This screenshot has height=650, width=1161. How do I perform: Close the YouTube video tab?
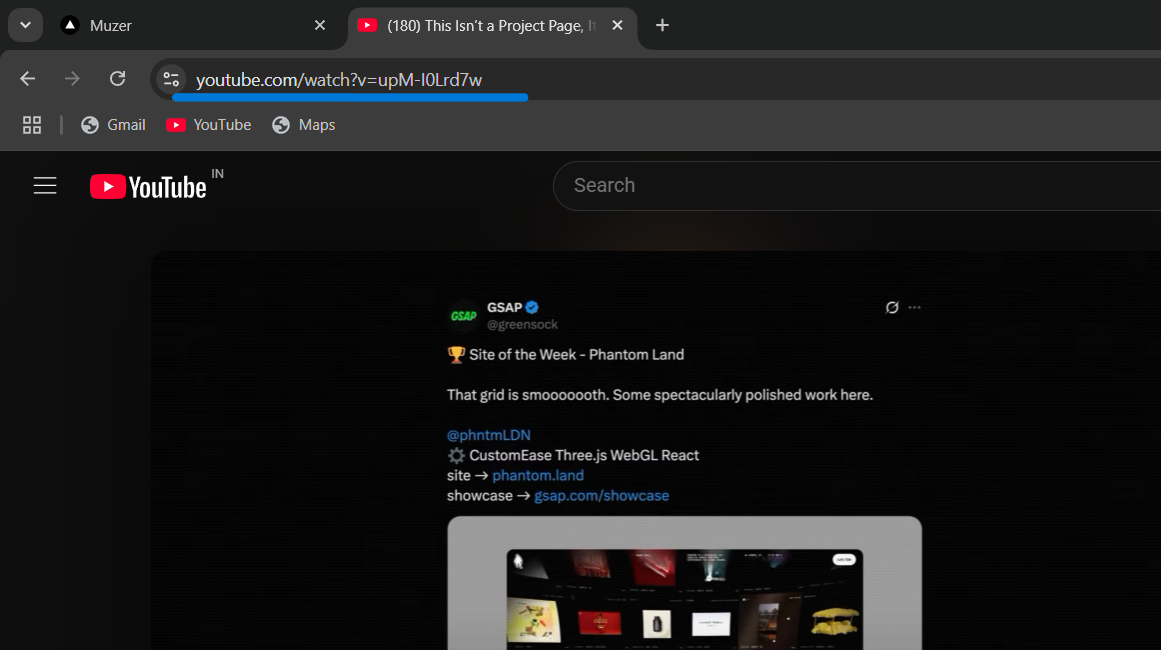618,25
